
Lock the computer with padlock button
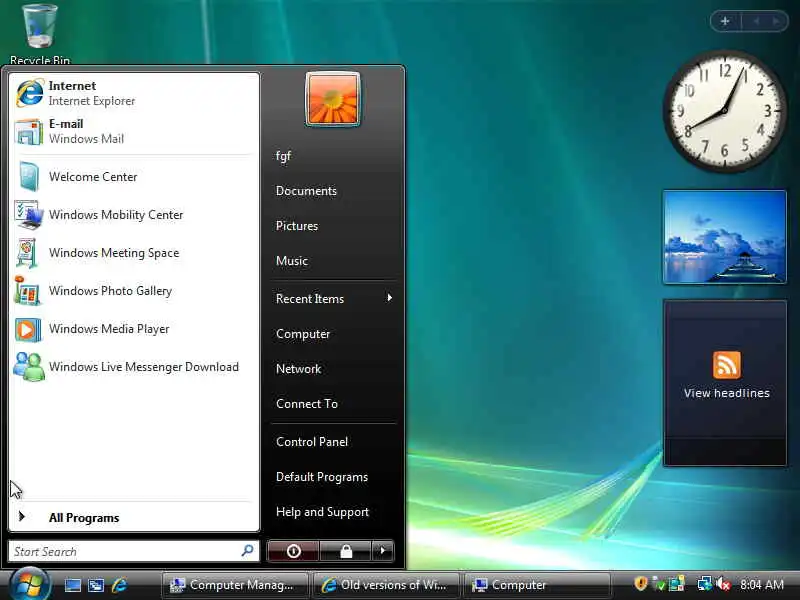[346, 551]
